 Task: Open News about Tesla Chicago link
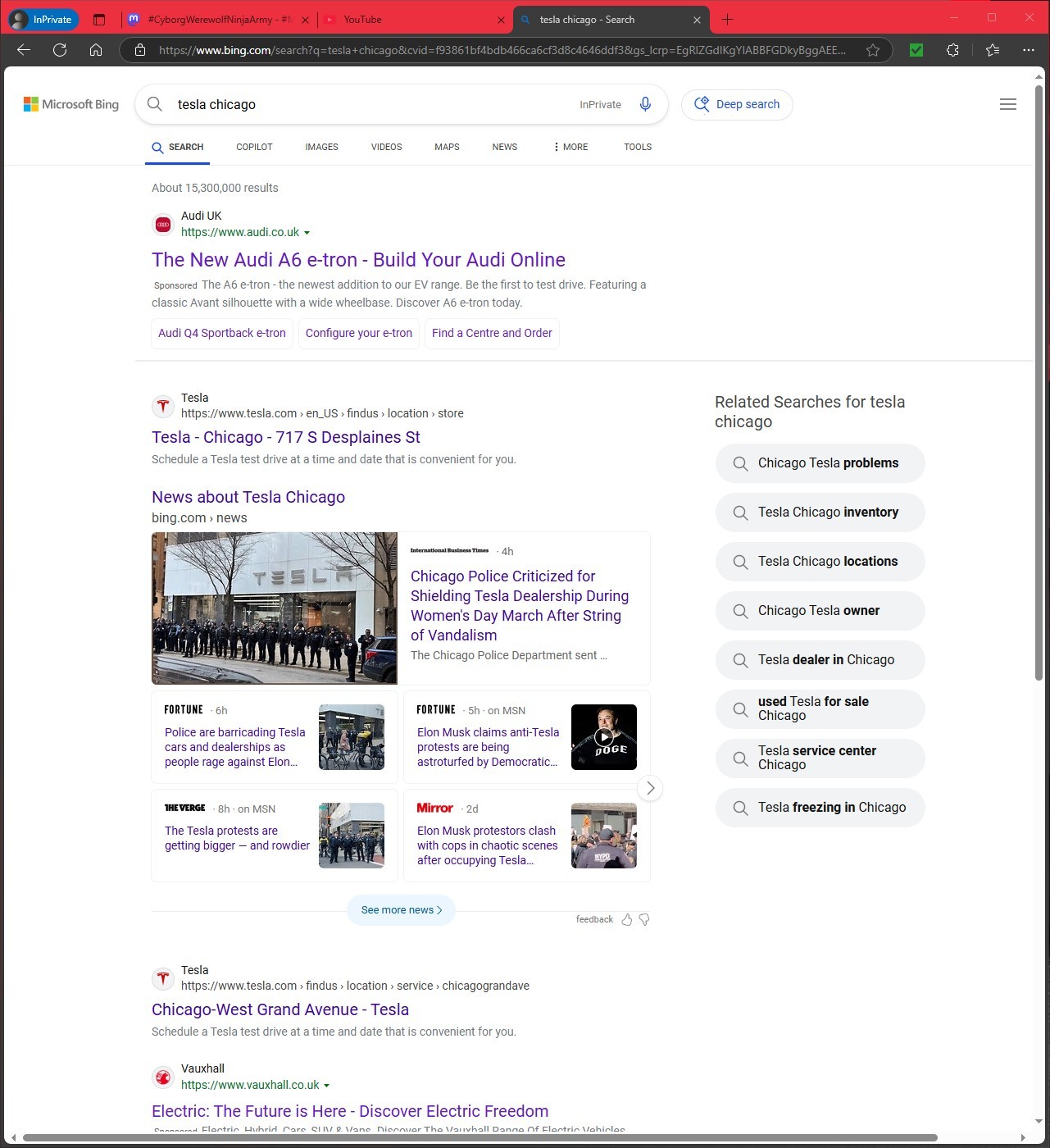248,497
